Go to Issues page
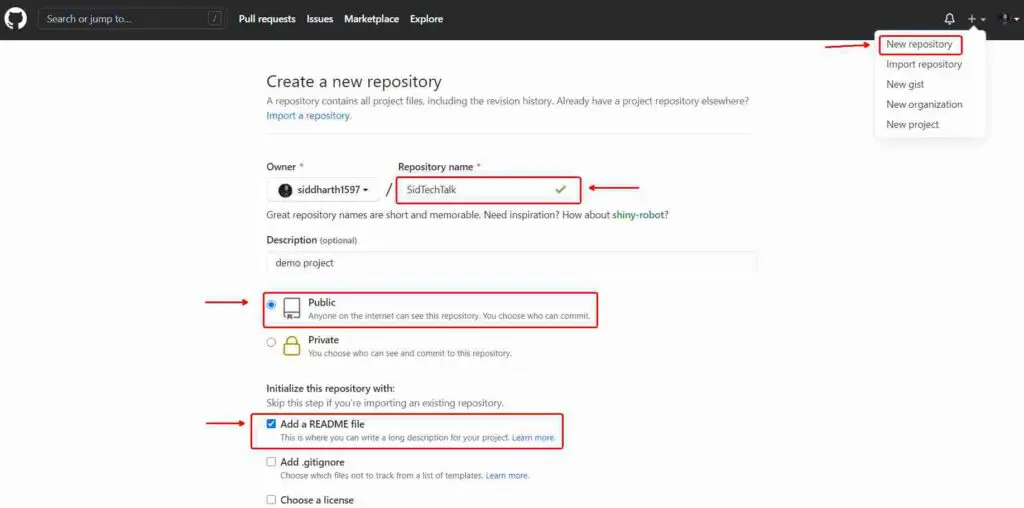Screen dimensions: 1024x508 click(320, 19)
